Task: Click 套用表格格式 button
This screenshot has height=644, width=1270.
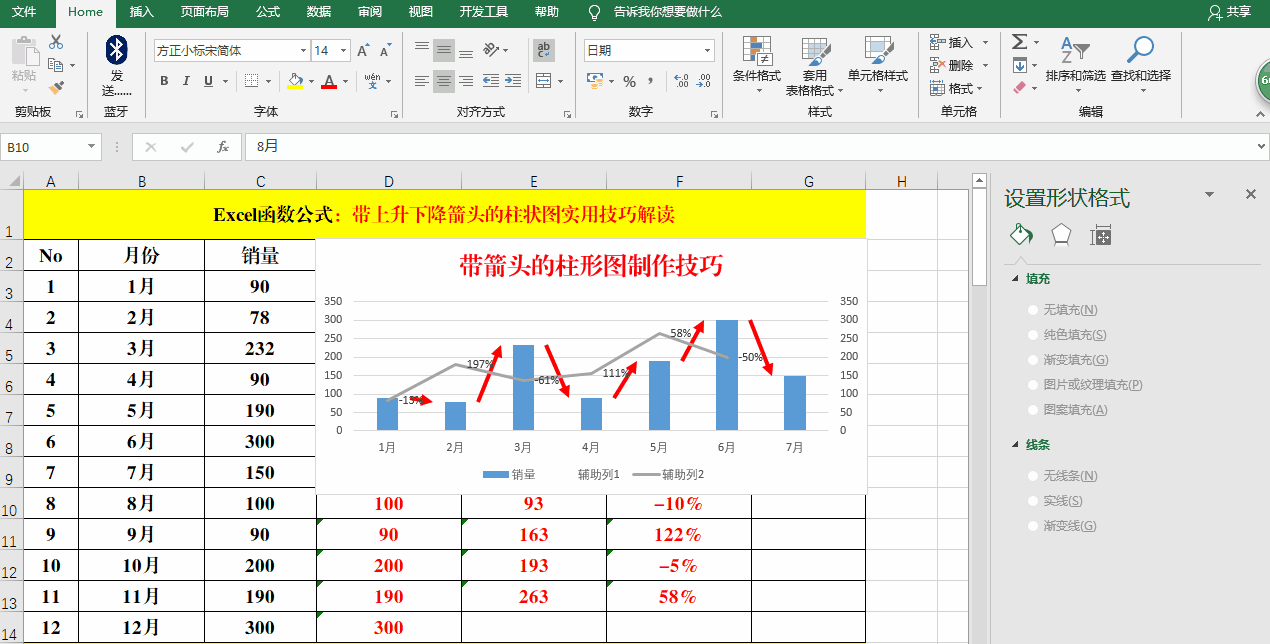Action: point(814,66)
